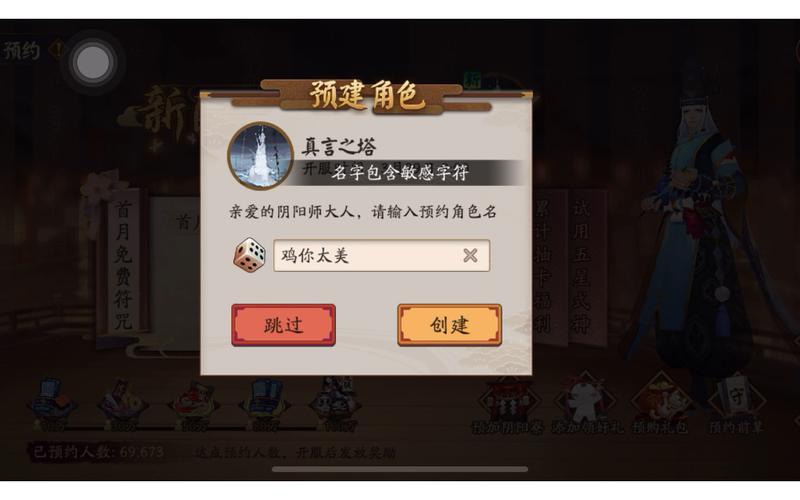Open the 预约 tab at top left
This screenshot has height=500, width=800.
[x=21, y=50]
